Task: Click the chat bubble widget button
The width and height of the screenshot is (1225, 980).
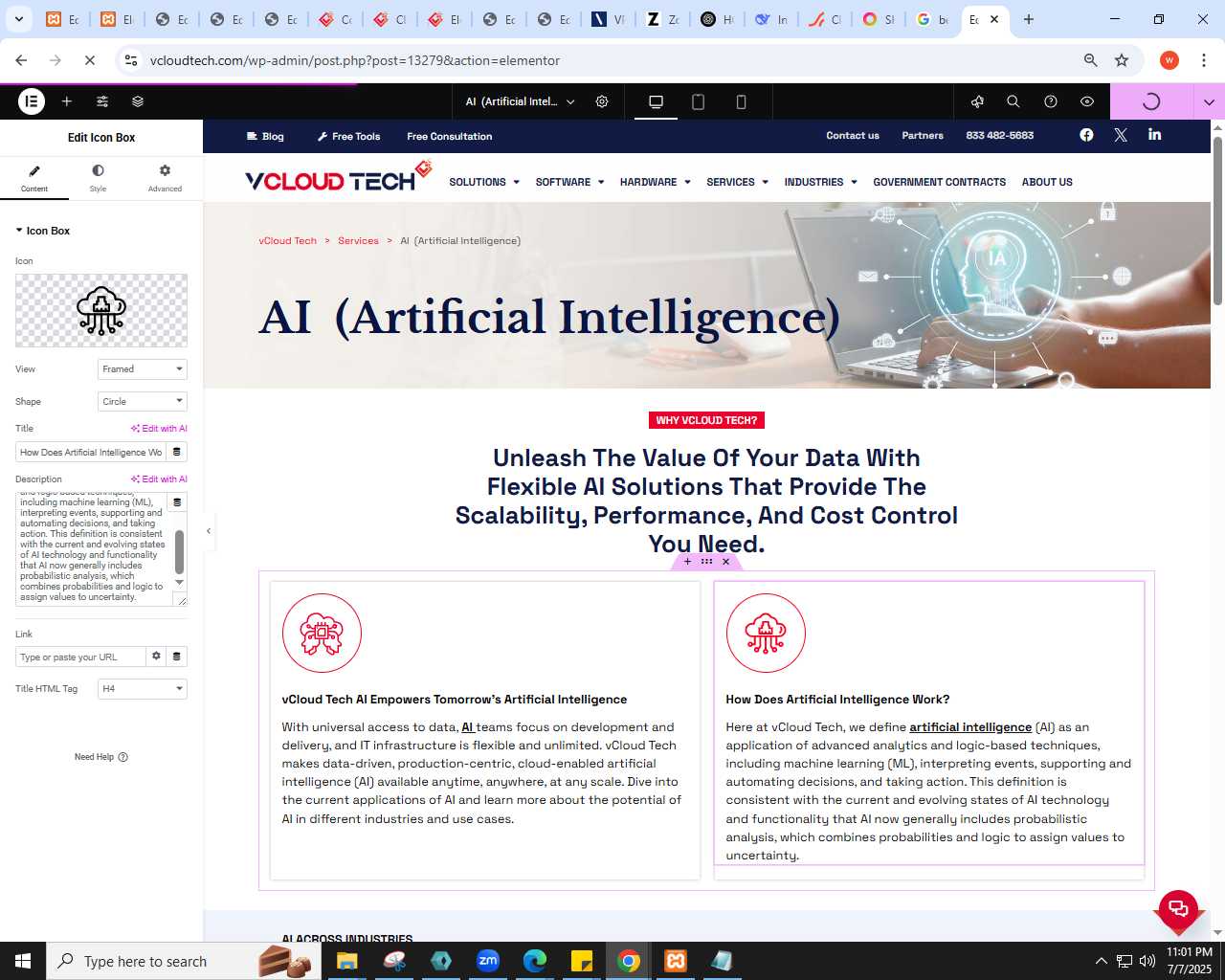Action: coord(1178,909)
